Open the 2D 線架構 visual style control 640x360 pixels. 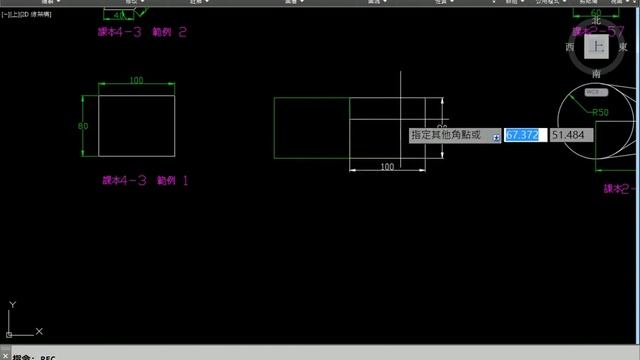coord(36,14)
